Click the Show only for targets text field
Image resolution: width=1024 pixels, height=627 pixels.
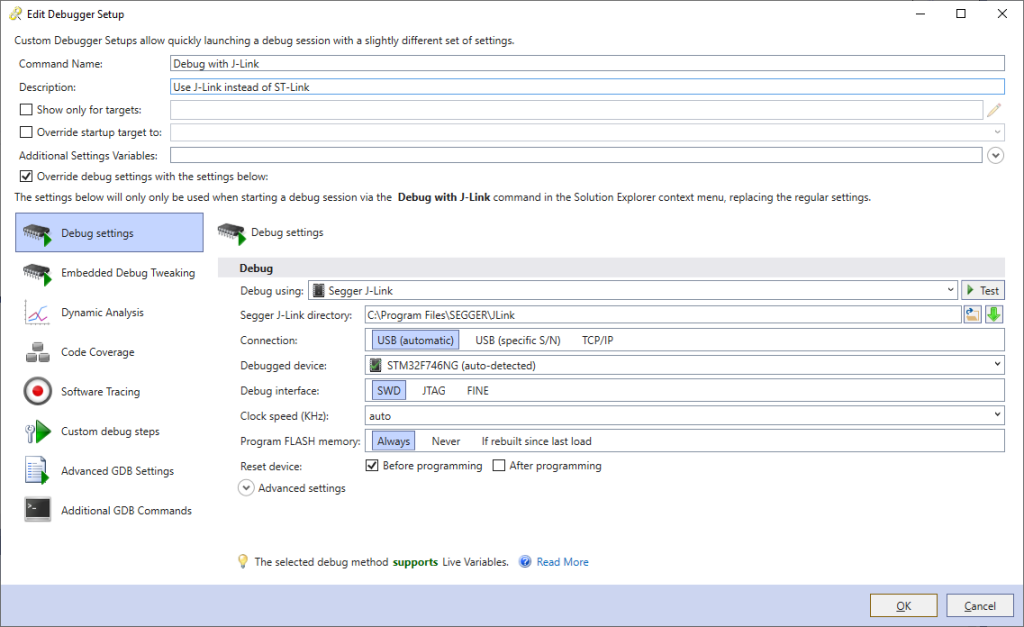(577, 110)
